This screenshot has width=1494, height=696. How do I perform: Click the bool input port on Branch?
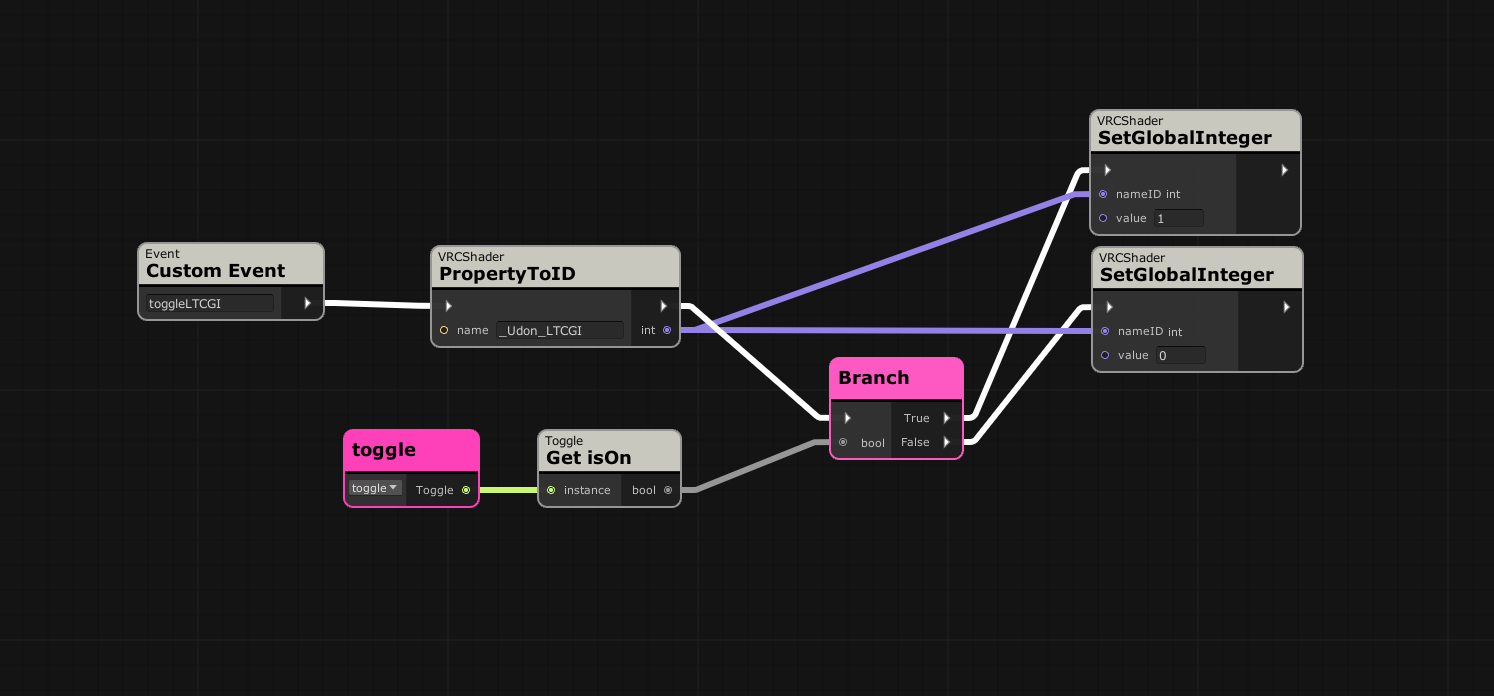pos(843,442)
